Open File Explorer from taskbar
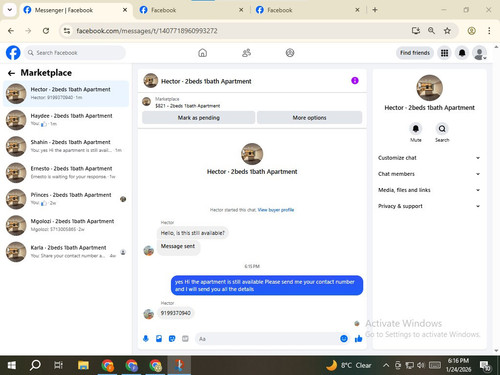Image resolution: width=500 pixels, height=375 pixels. point(83,365)
